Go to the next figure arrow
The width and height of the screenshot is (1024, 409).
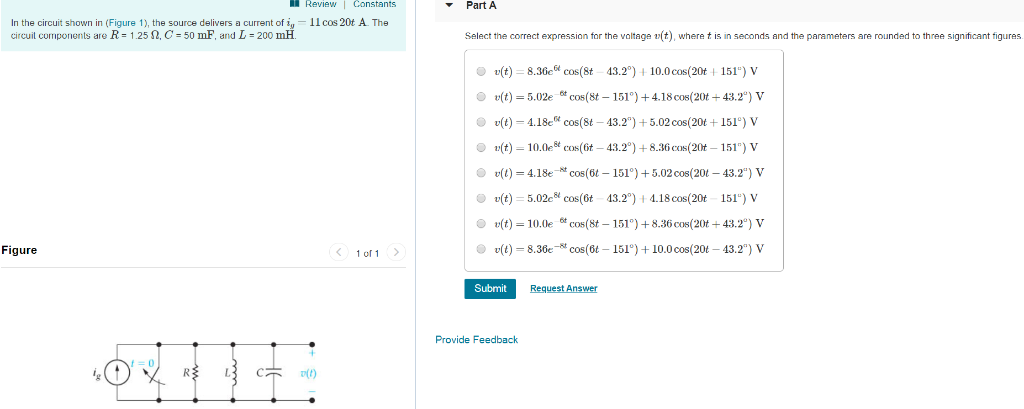point(396,252)
